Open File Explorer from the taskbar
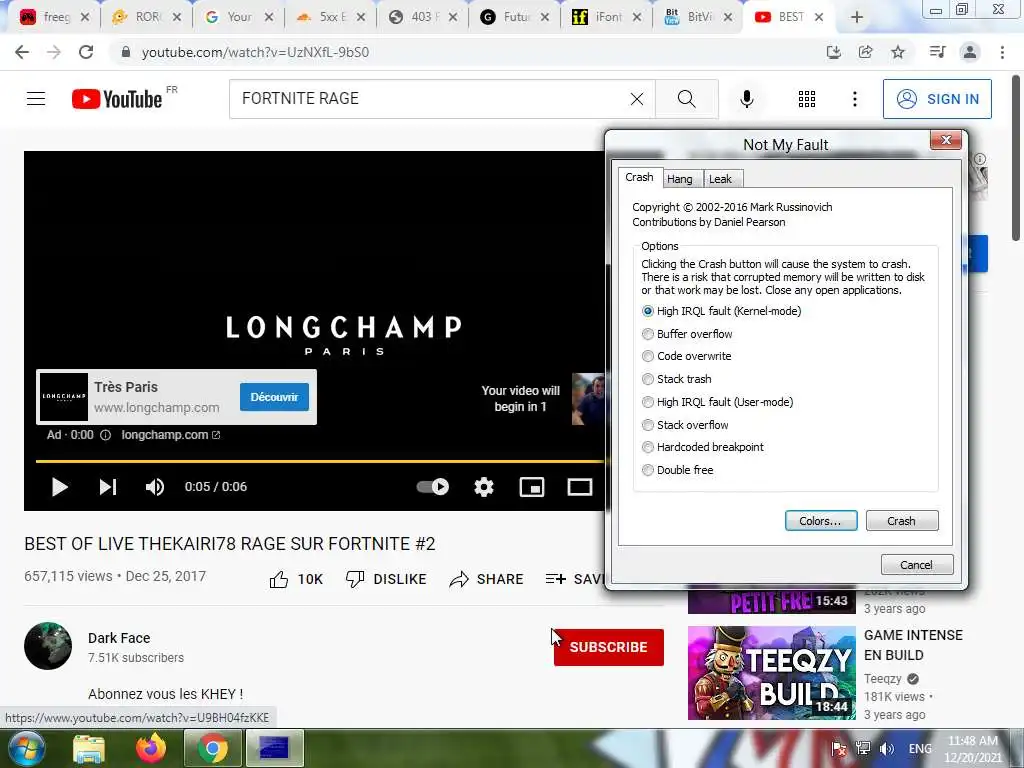Screen dimensions: 1024x768 [89, 748]
